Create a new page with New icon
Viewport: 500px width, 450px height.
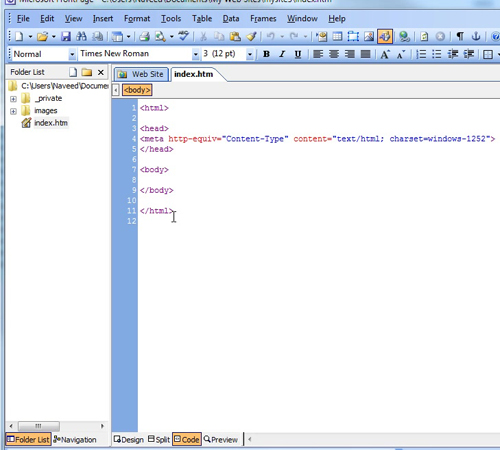pyautogui.click(x=19, y=36)
